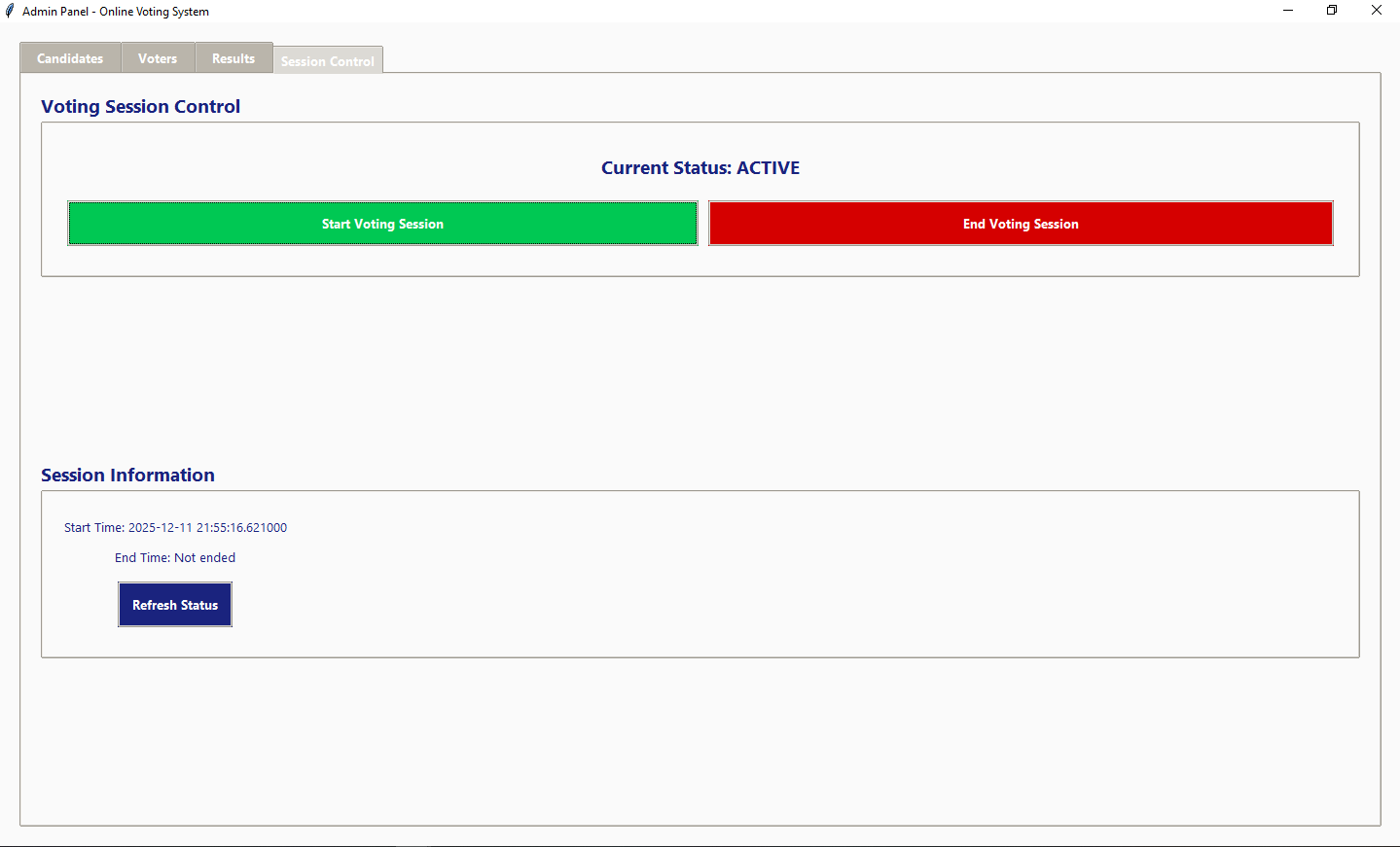
Task: Click the End Time: Not ended text
Action: [x=175, y=557]
